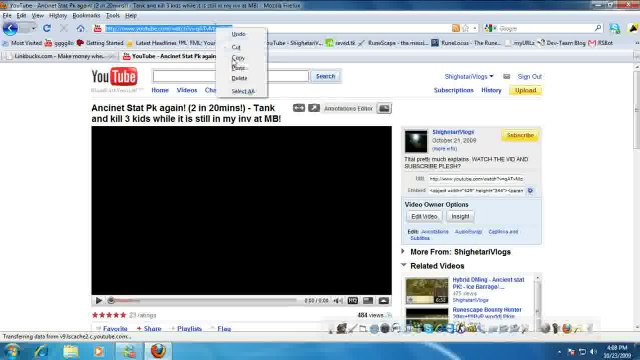
Task: Open the Windows Live Messenger taskbar icon
Action: (x=129, y=351)
